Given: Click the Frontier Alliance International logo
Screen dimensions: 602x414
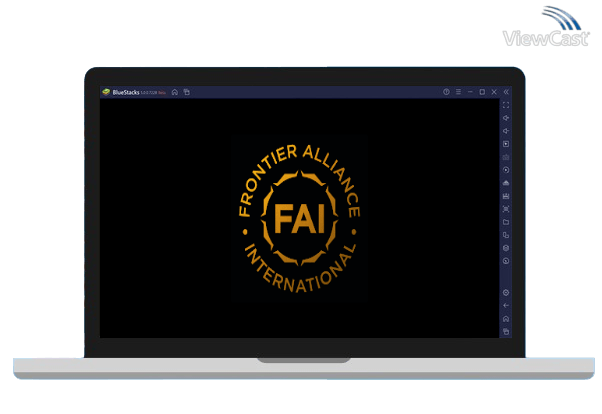Looking at the screenshot, I should tap(299, 219).
